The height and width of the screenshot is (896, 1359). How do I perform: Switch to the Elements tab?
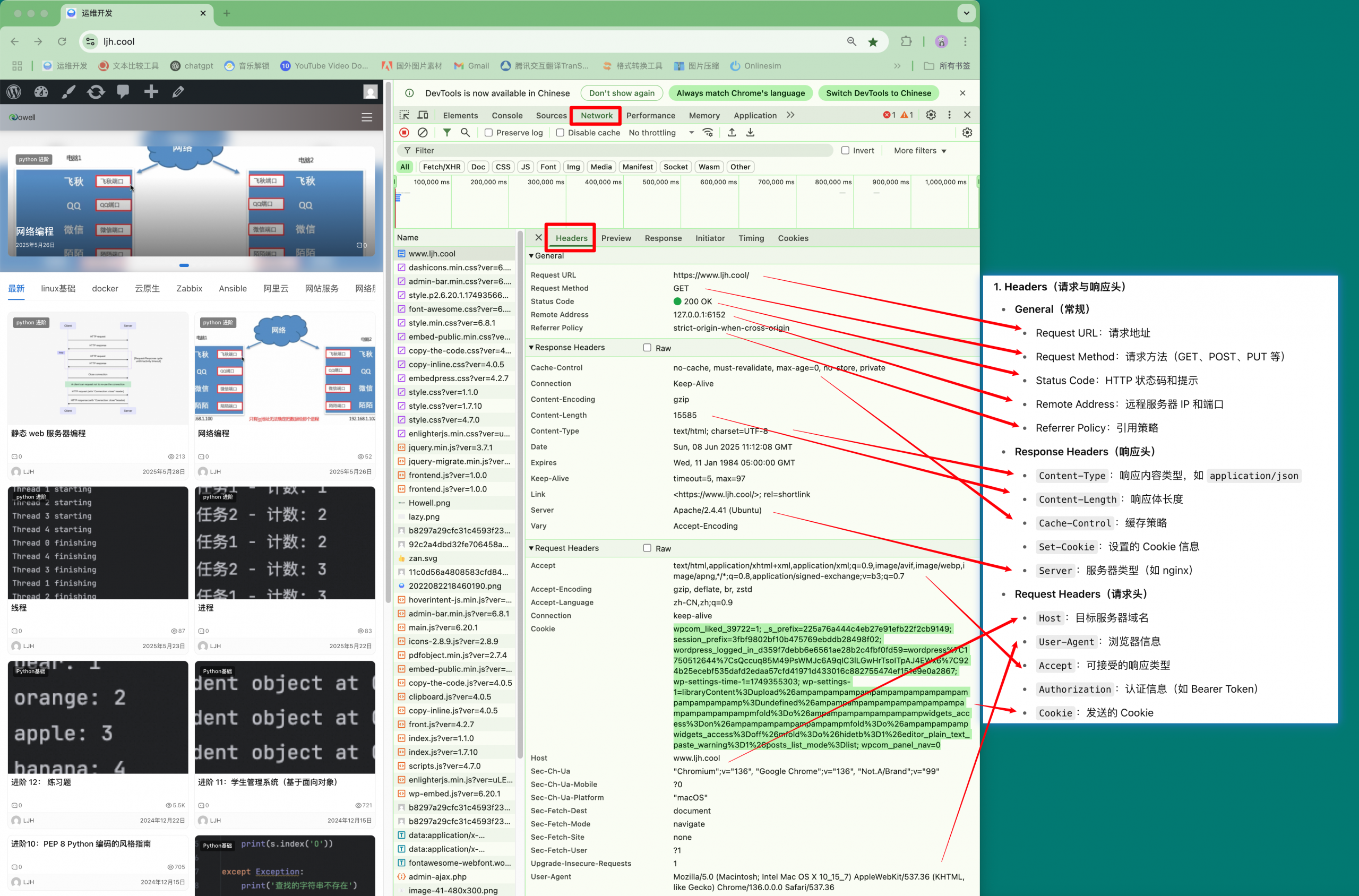click(460, 115)
